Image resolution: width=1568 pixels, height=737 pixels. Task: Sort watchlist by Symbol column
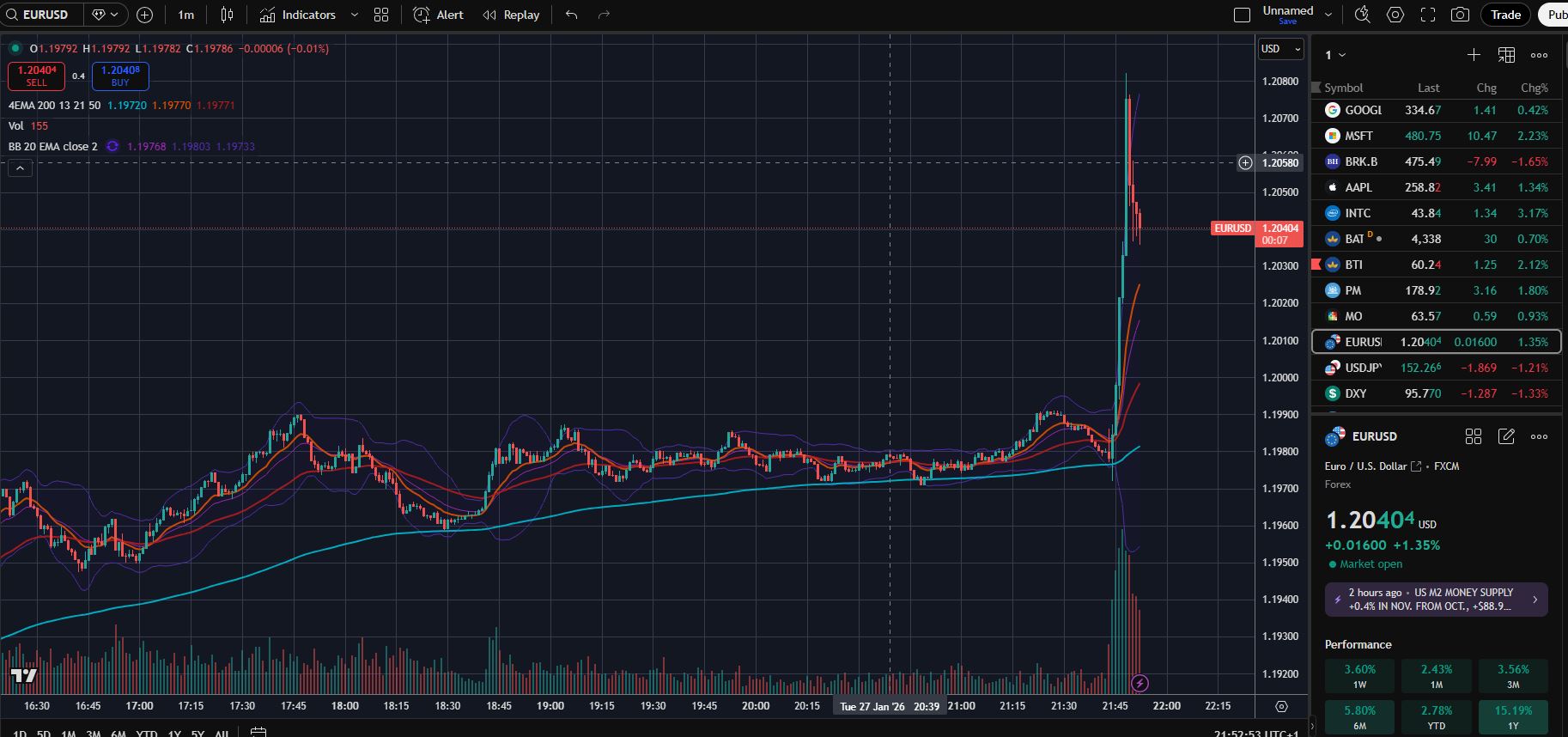(1343, 88)
